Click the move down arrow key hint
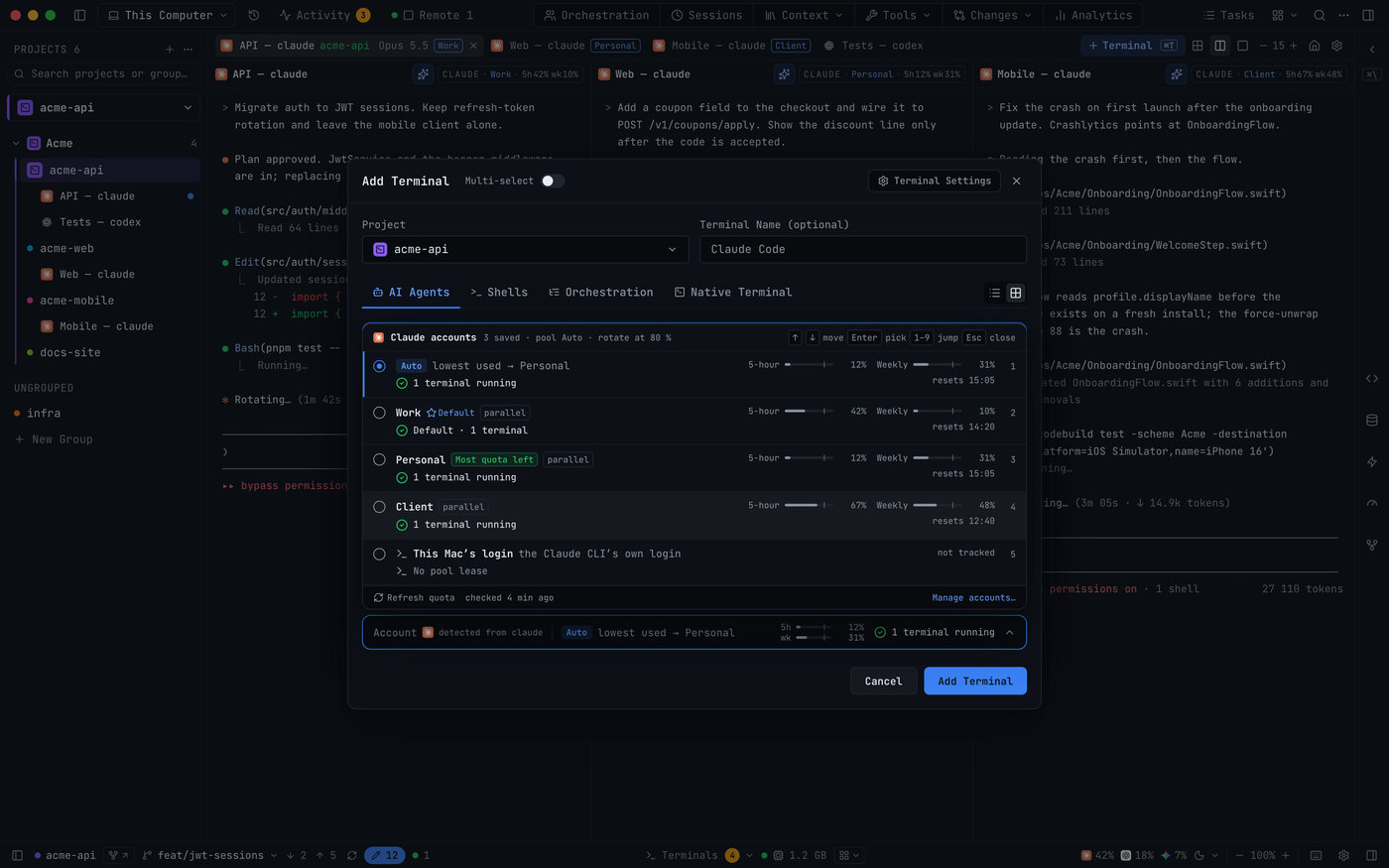 813,337
